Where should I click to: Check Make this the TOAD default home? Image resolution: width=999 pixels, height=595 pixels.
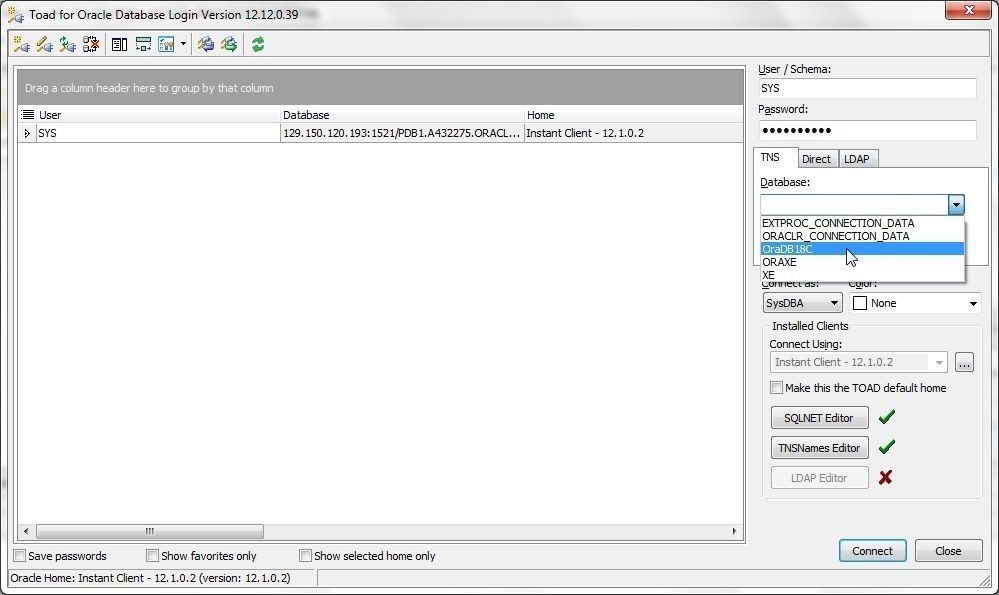point(776,387)
